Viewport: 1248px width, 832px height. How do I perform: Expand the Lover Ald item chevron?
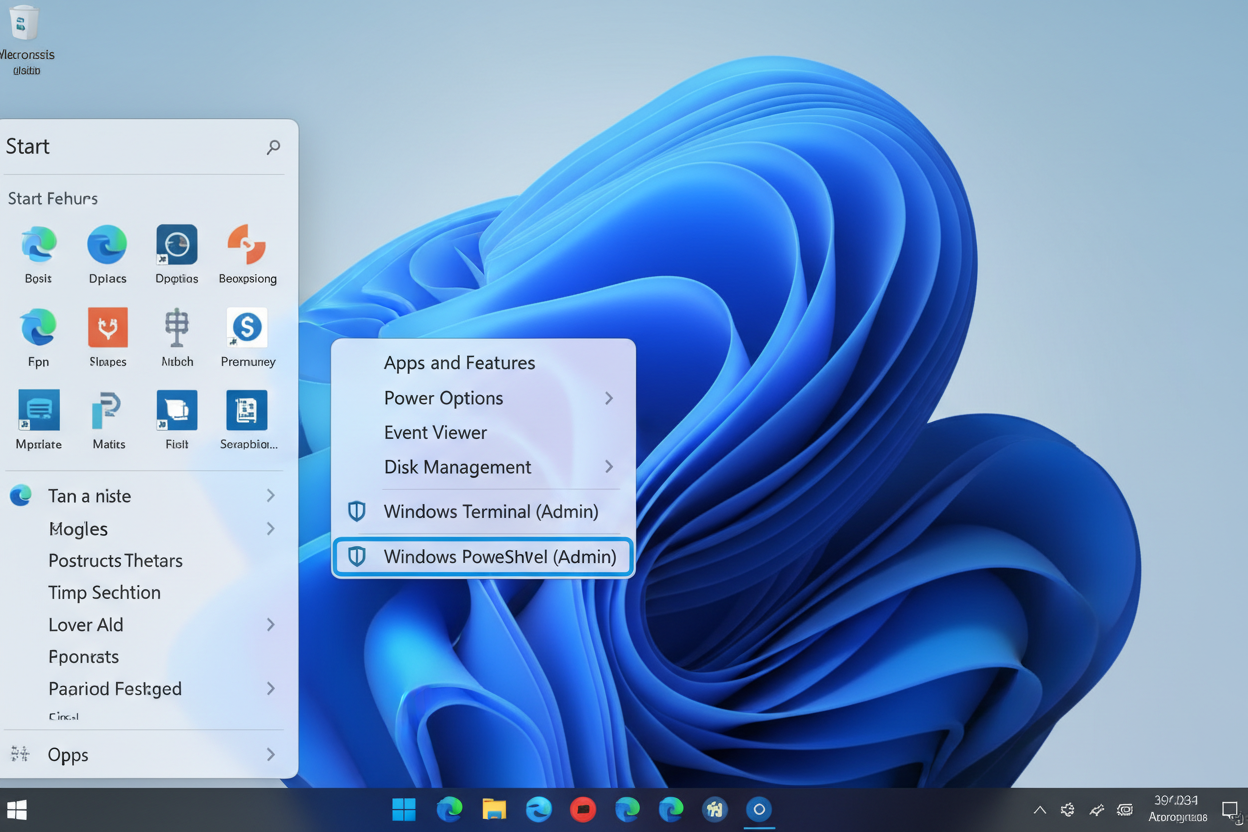coord(271,625)
